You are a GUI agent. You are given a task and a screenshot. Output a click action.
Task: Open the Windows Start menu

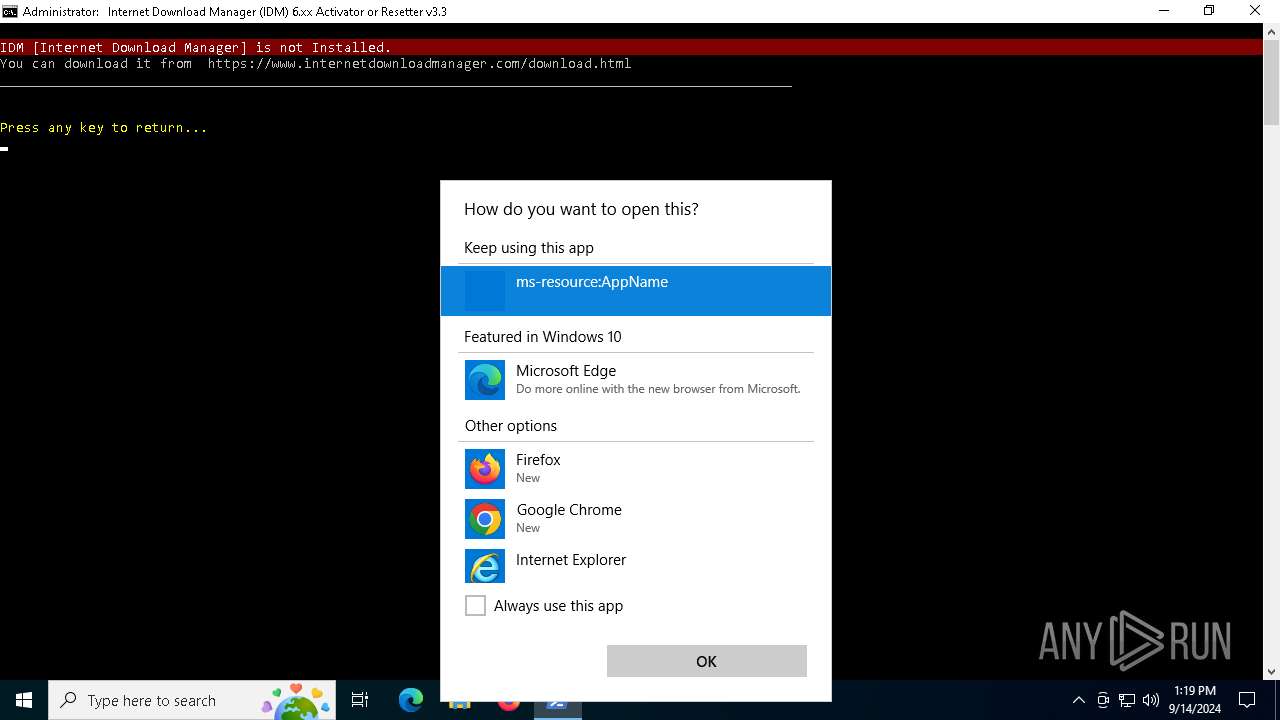[24, 700]
